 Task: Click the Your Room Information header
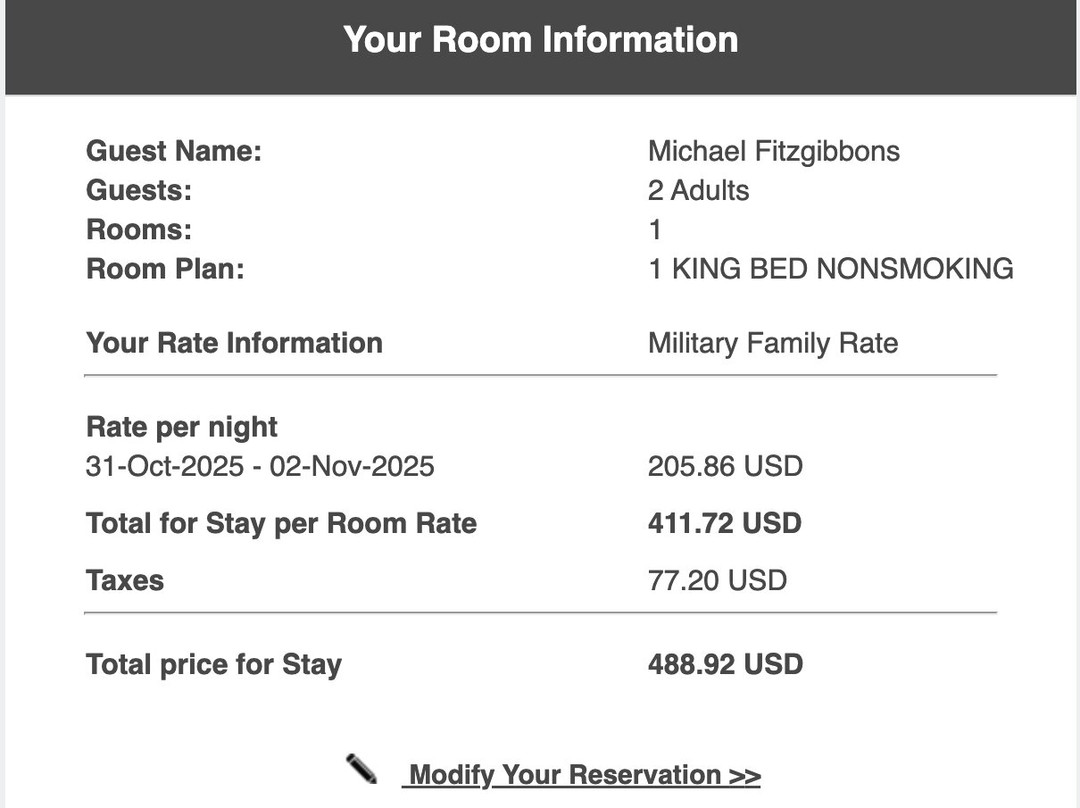pyautogui.click(x=540, y=40)
